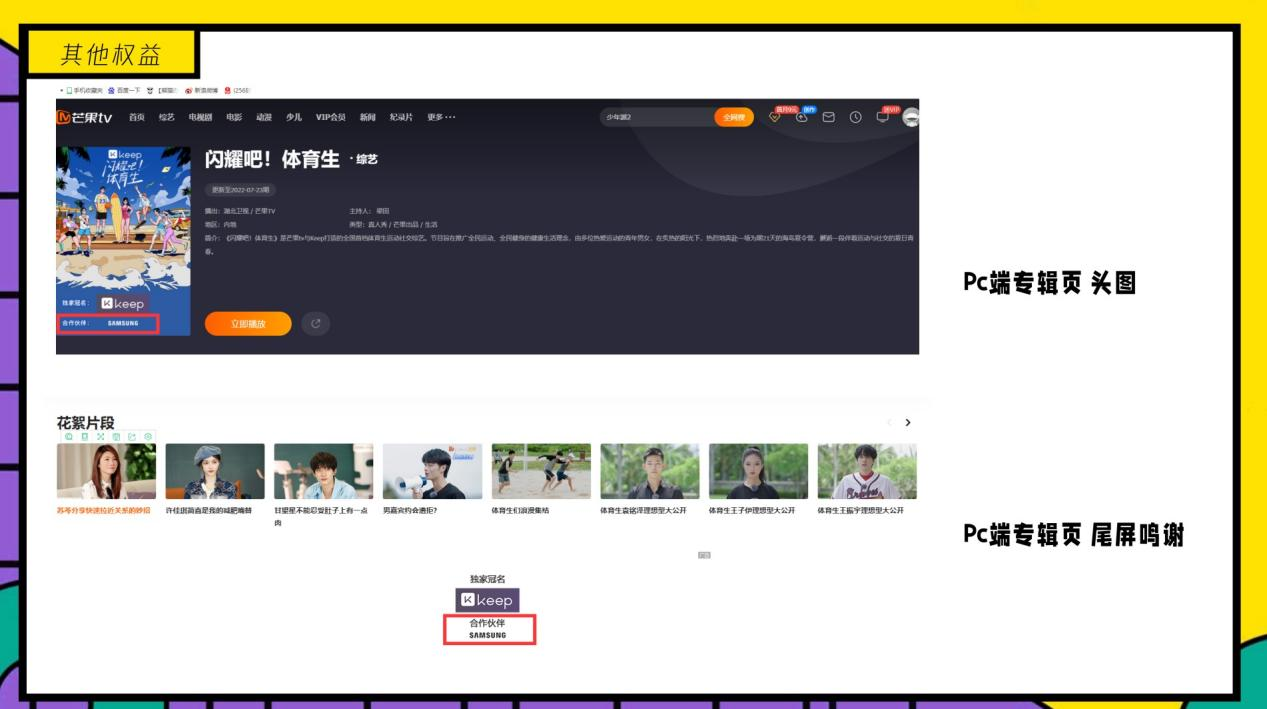Screen dimensions: 1267x709
Task: Open clip title 甘望星不能忍受肚子上有一点肉
Action: pyautogui.click(x=321, y=516)
